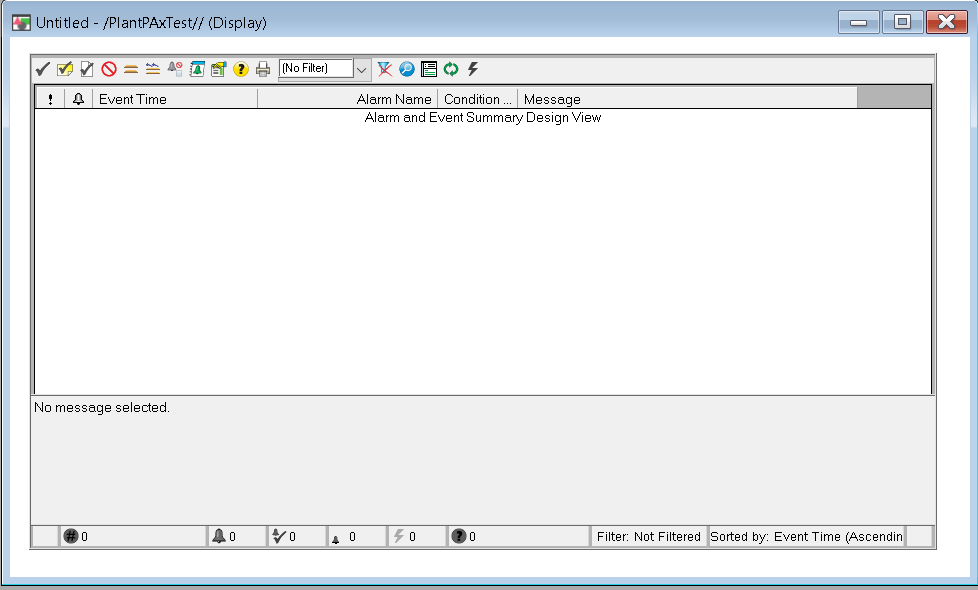Click the checkmark acknowledged count status icon
The height and width of the screenshot is (590, 978).
pos(279,536)
